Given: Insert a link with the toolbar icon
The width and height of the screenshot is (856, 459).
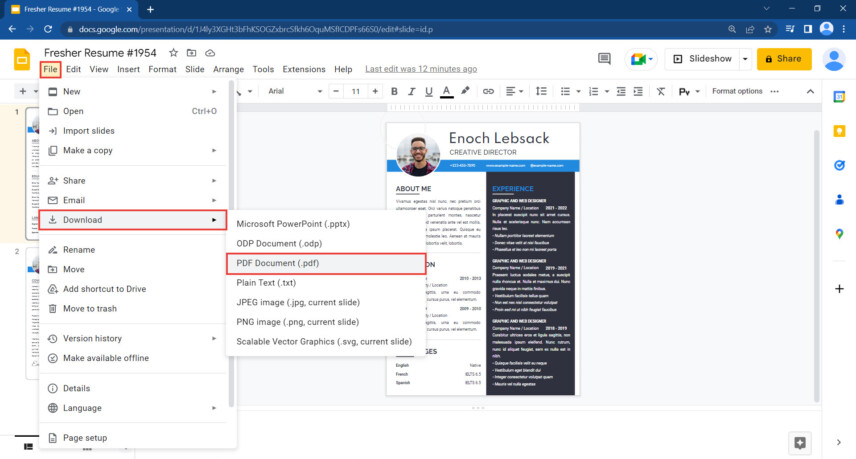Looking at the screenshot, I should point(488,91).
